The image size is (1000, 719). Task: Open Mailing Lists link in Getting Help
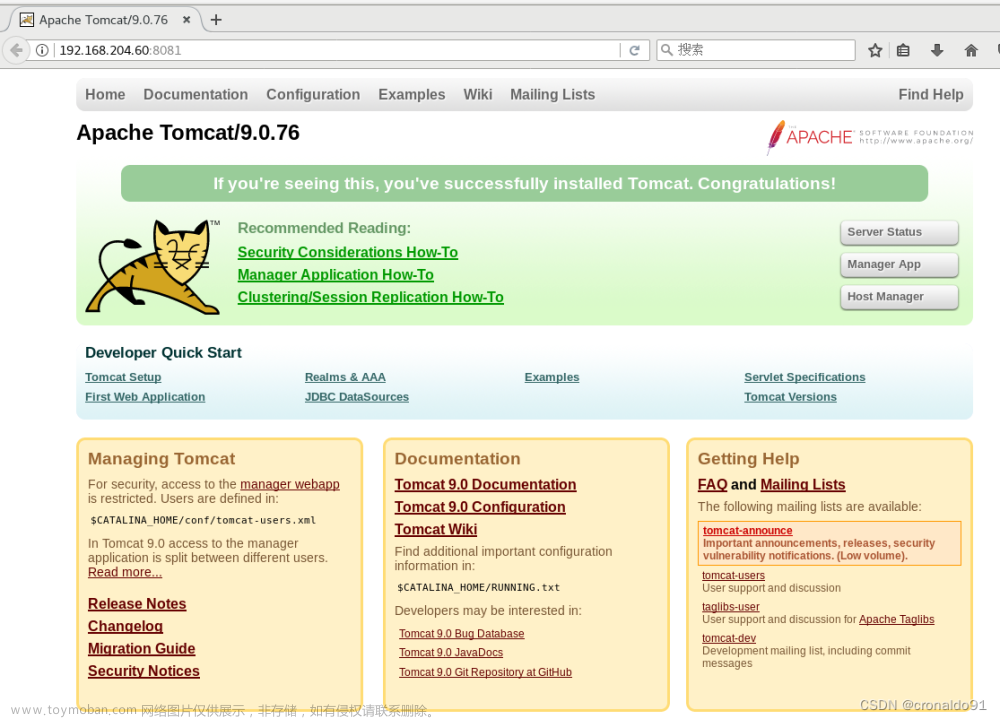coord(803,485)
